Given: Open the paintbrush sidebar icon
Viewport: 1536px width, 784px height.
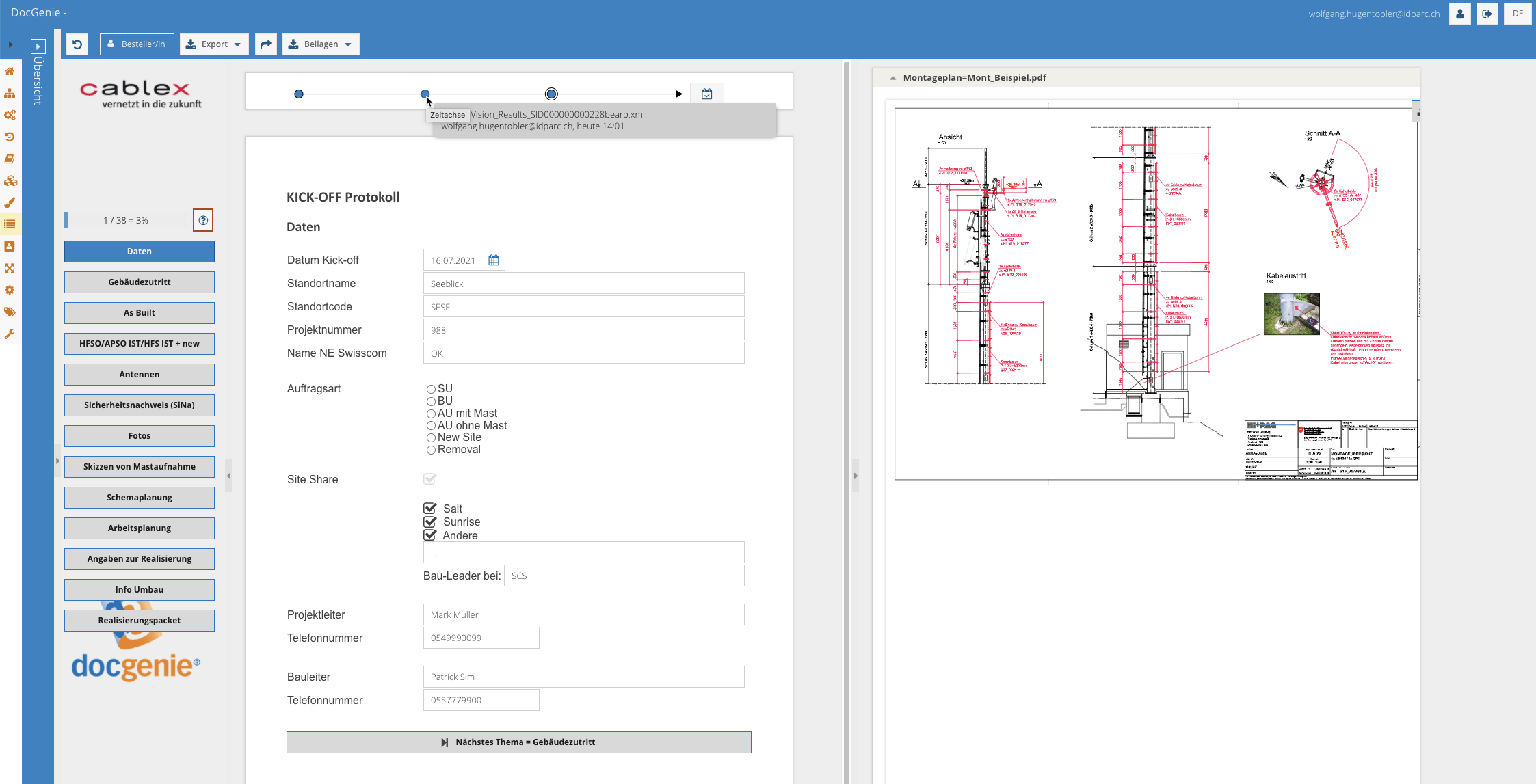Looking at the screenshot, I should coord(10,202).
